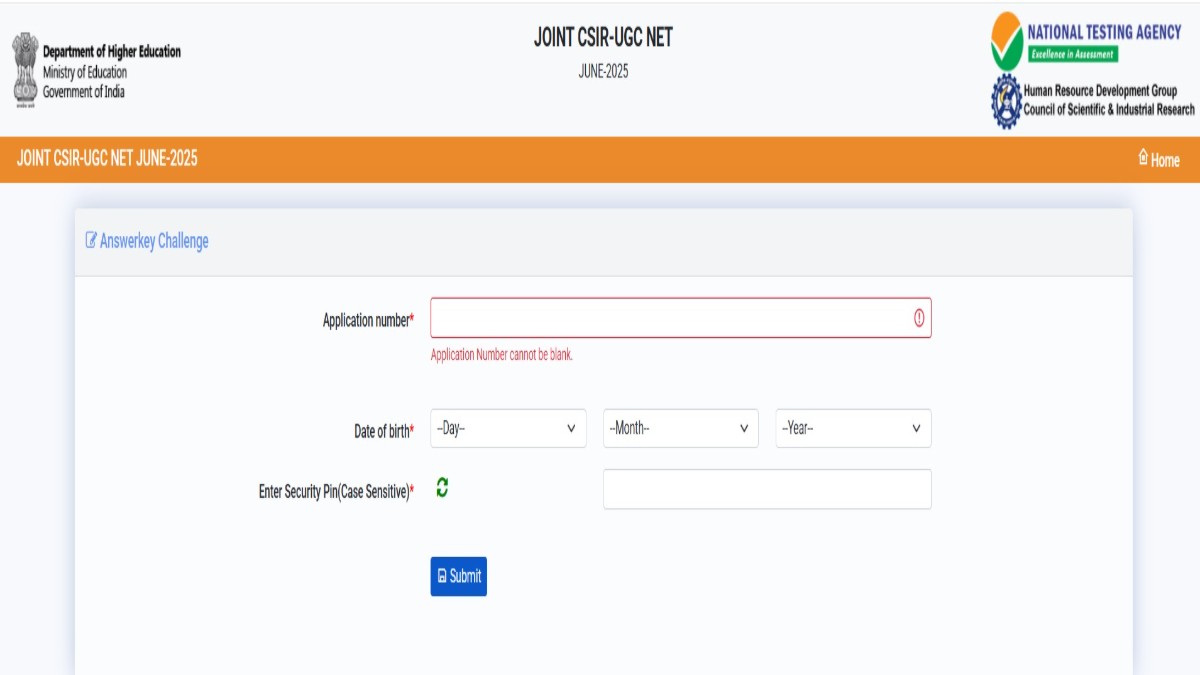Viewport: 1200px width, 675px height.
Task: Select the Year dropdown
Action: (x=853, y=428)
